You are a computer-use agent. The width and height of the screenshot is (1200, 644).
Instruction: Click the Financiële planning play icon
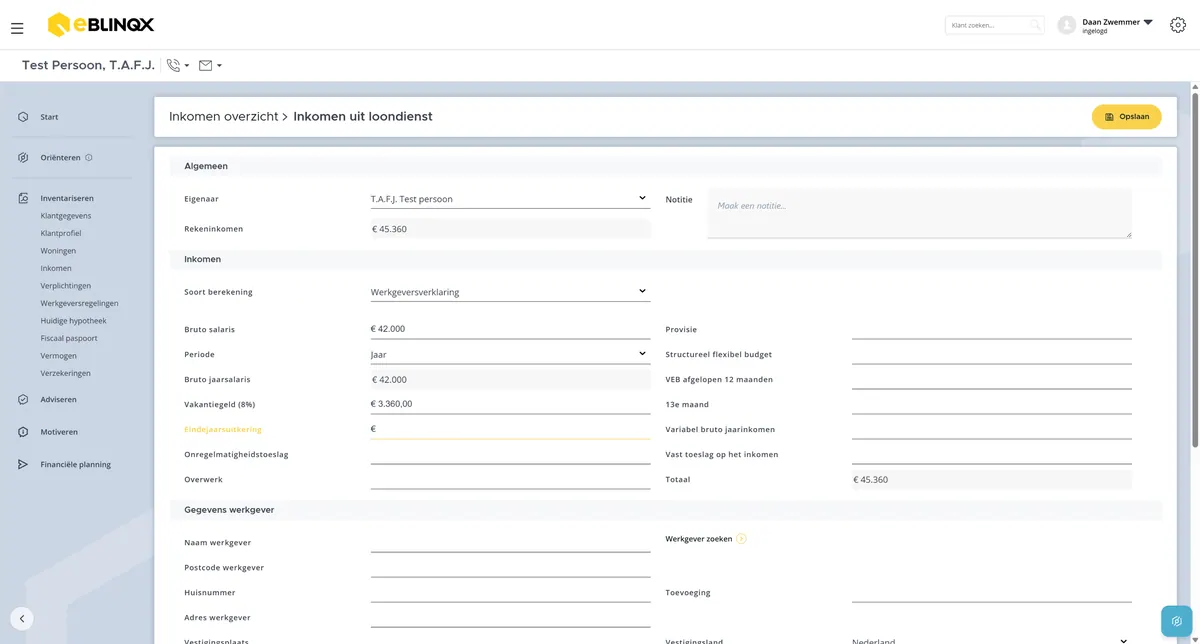click(x=23, y=465)
